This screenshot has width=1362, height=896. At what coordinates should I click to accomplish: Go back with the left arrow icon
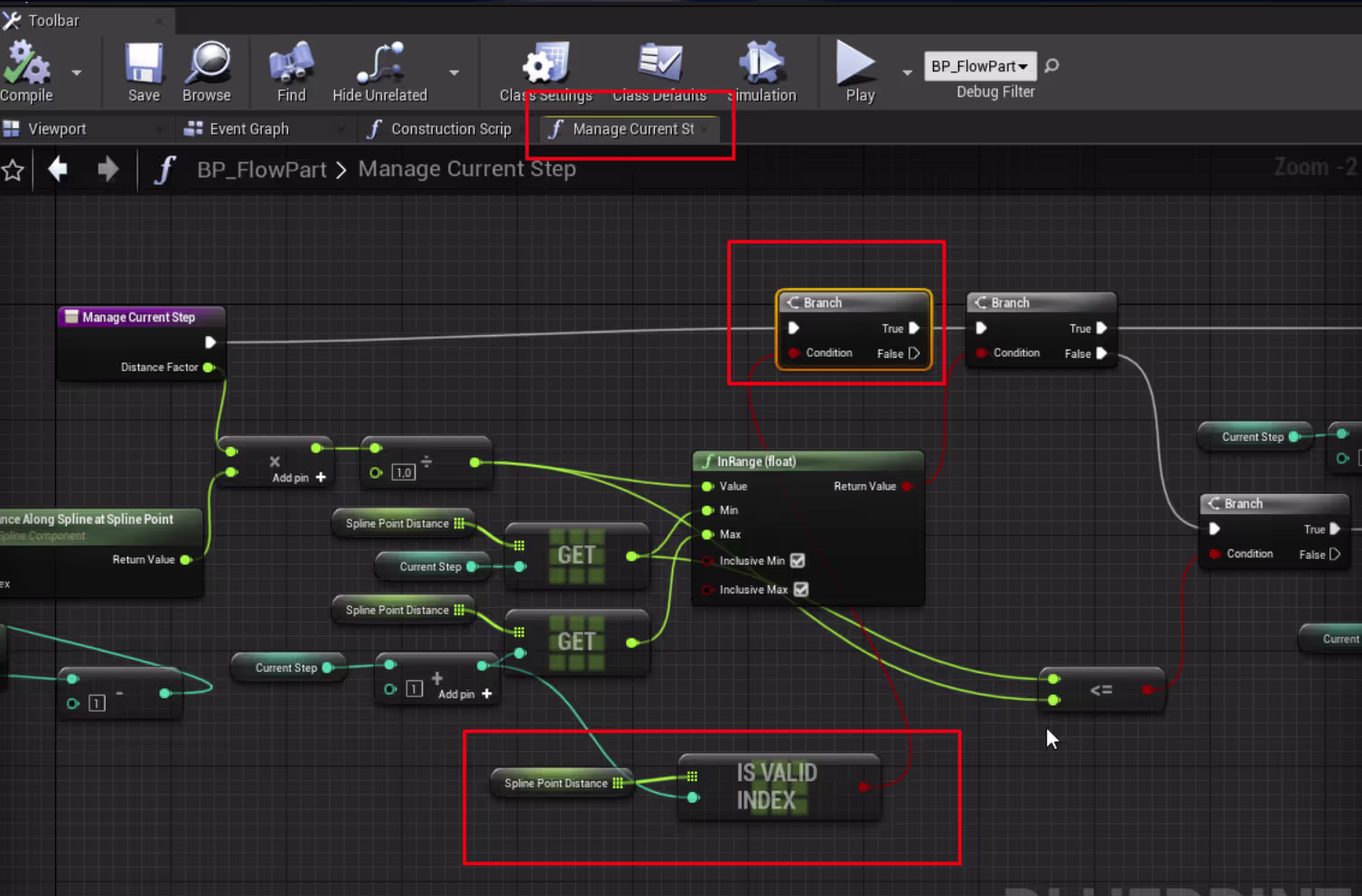(x=58, y=169)
